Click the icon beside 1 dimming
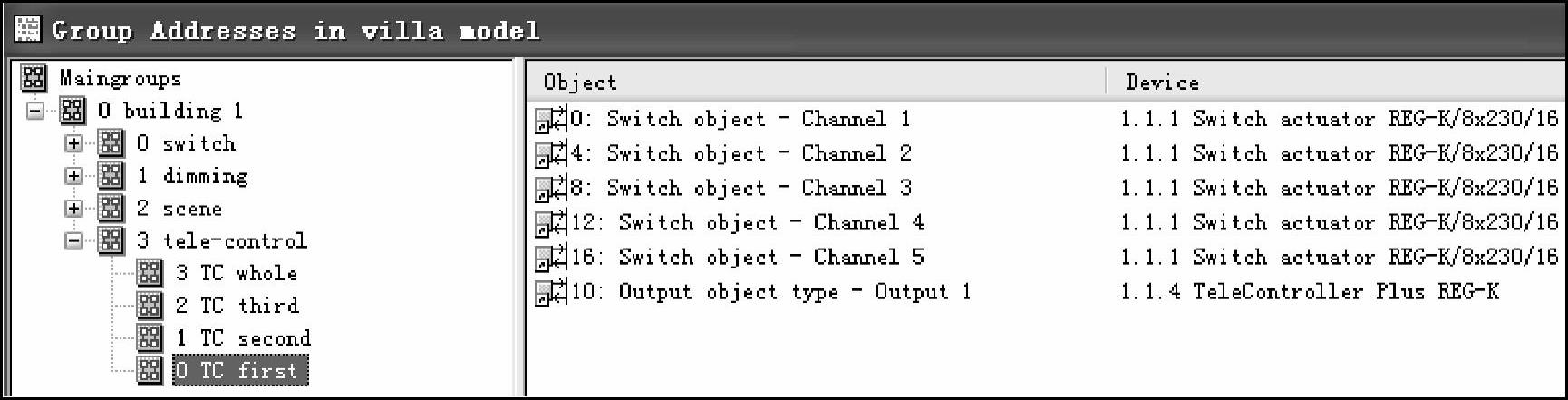1568x400 pixels. click(x=111, y=176)
